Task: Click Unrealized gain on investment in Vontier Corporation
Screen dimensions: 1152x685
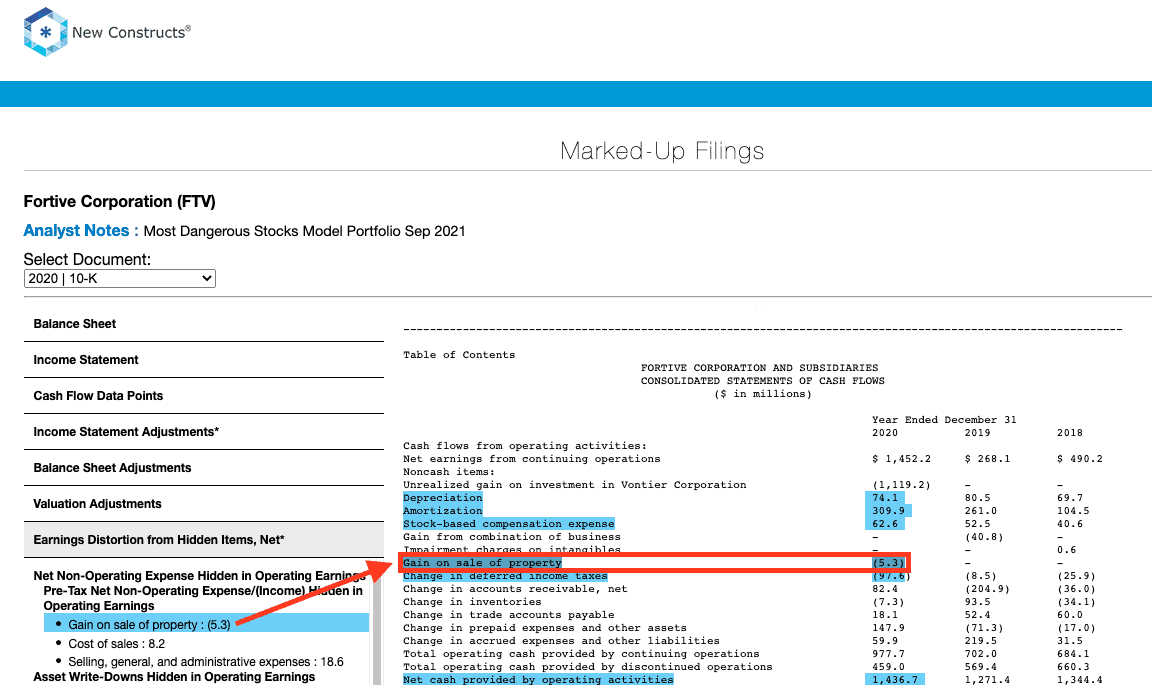Action: (x=575, y=485)
